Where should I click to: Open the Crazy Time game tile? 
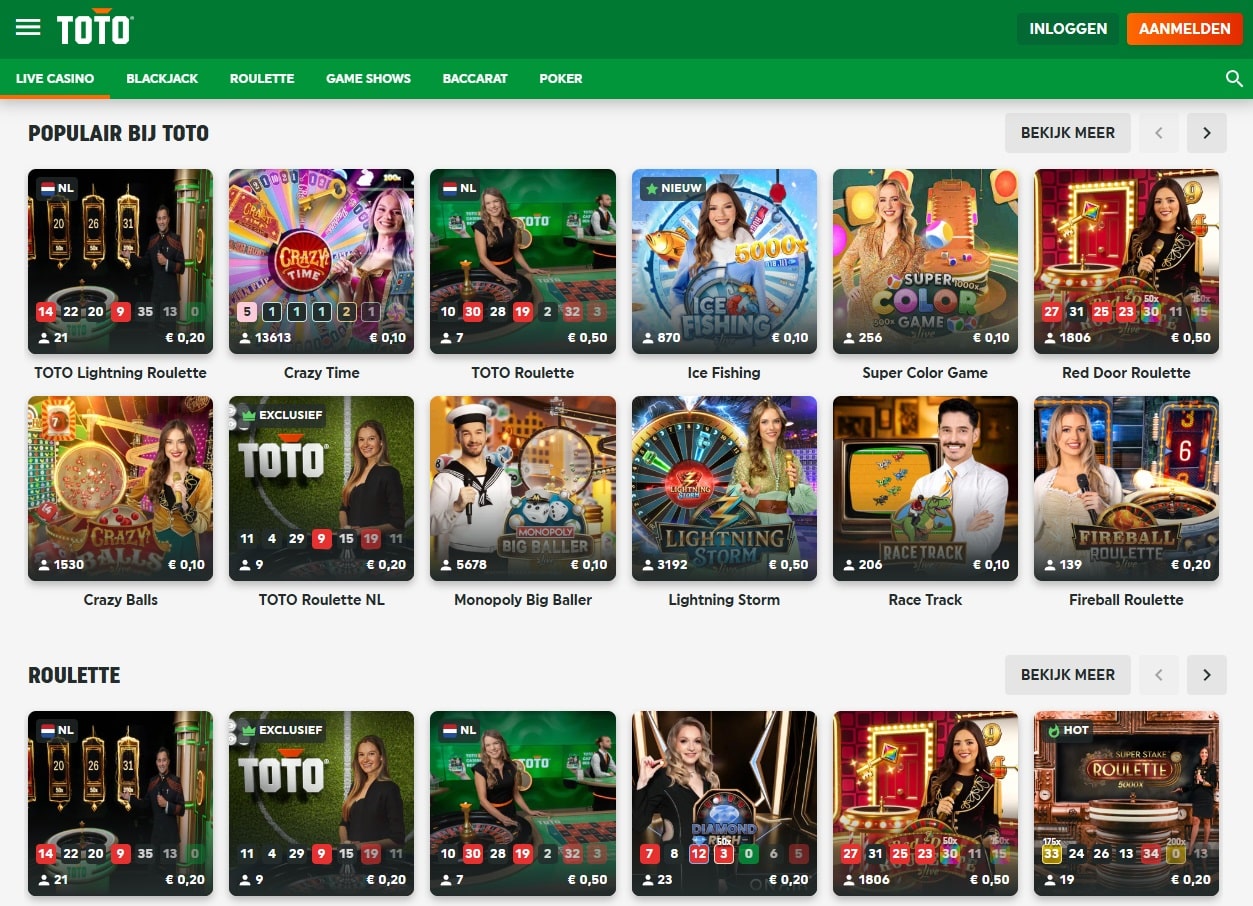coord(321,261)
